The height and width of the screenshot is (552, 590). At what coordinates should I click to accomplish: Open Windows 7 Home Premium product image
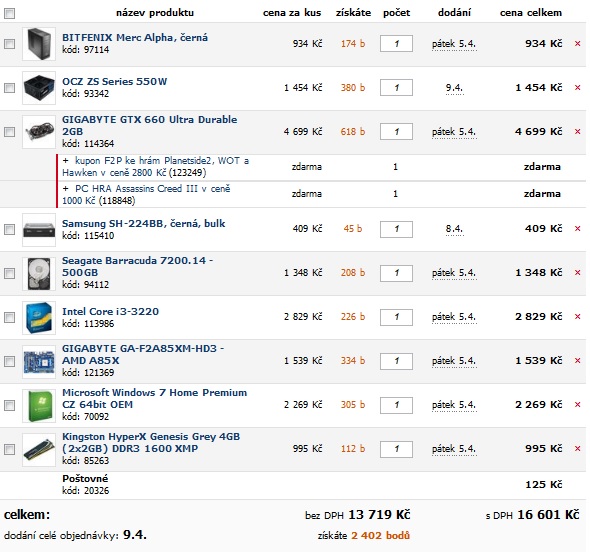(39, 406)
